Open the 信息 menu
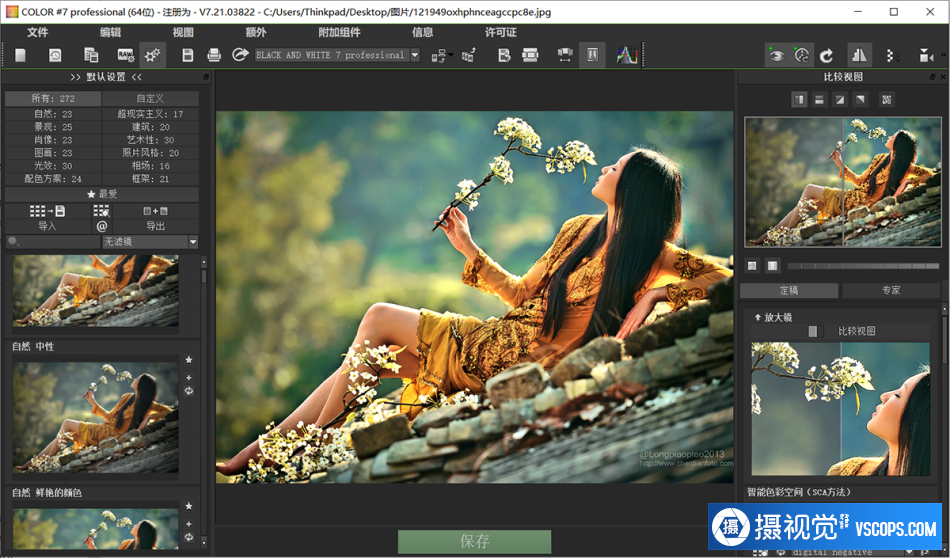This screenshot has width=950, height=558. point(422,32)
